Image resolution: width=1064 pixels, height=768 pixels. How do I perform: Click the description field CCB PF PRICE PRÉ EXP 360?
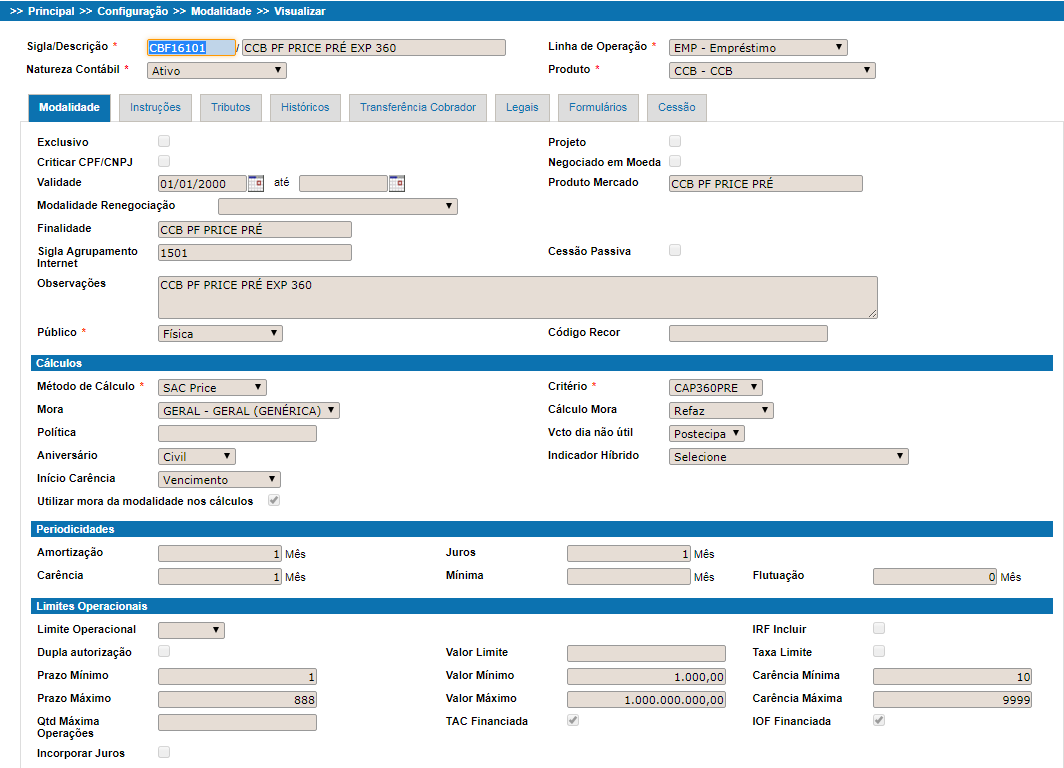click(374, 47)
